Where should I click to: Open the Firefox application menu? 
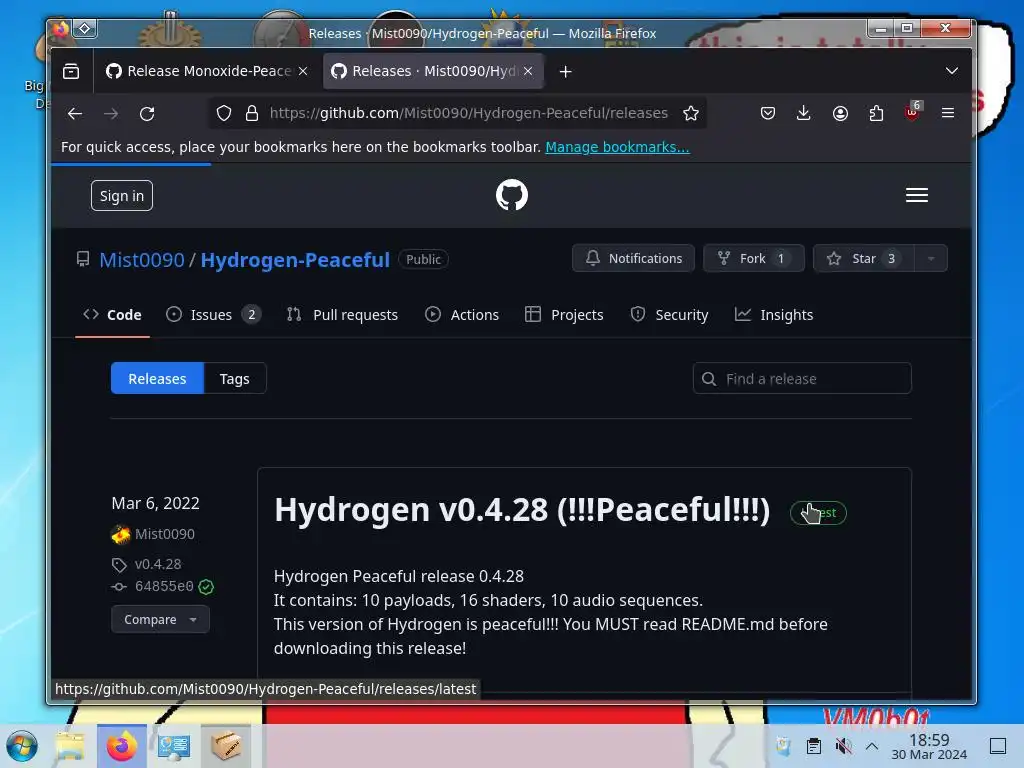point(948,114)
